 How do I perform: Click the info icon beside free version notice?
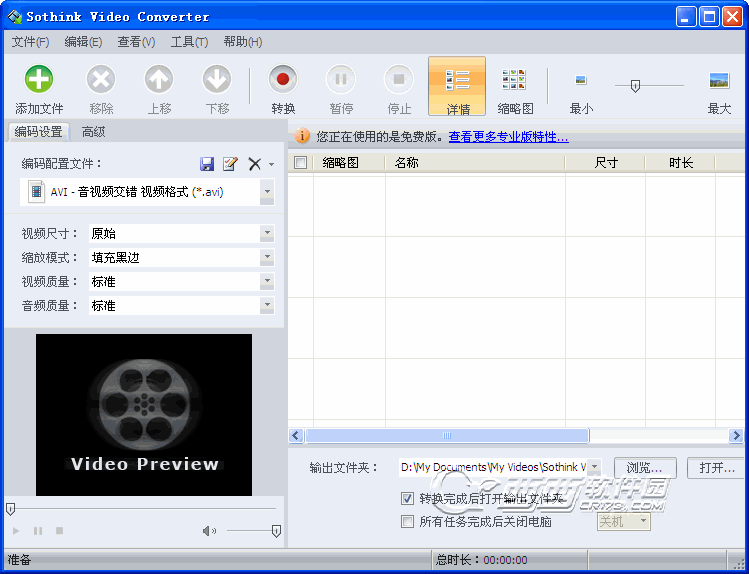click(x=302, y=136)
